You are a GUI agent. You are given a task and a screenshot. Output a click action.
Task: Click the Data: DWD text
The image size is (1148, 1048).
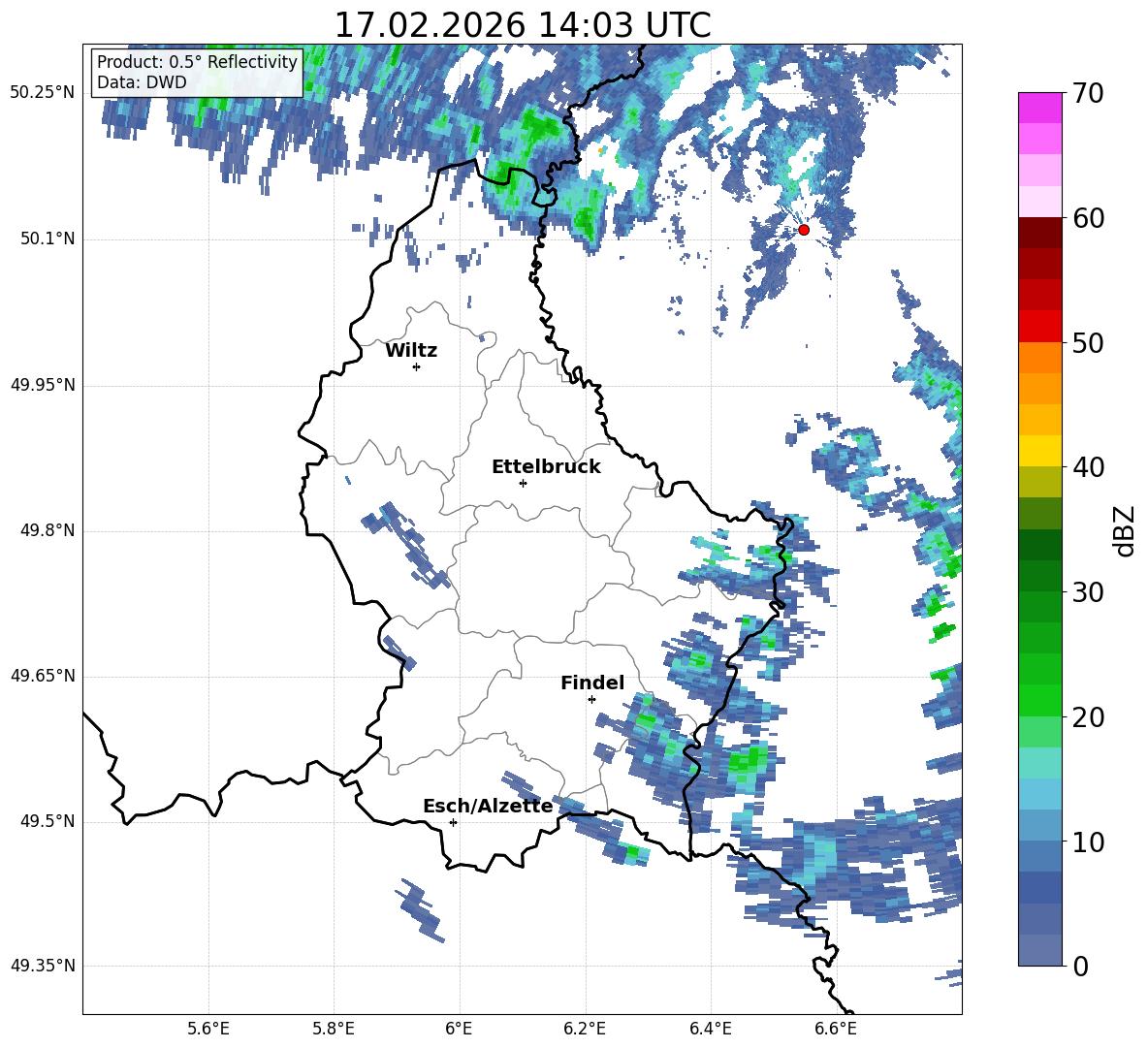[x=142, y=82]
